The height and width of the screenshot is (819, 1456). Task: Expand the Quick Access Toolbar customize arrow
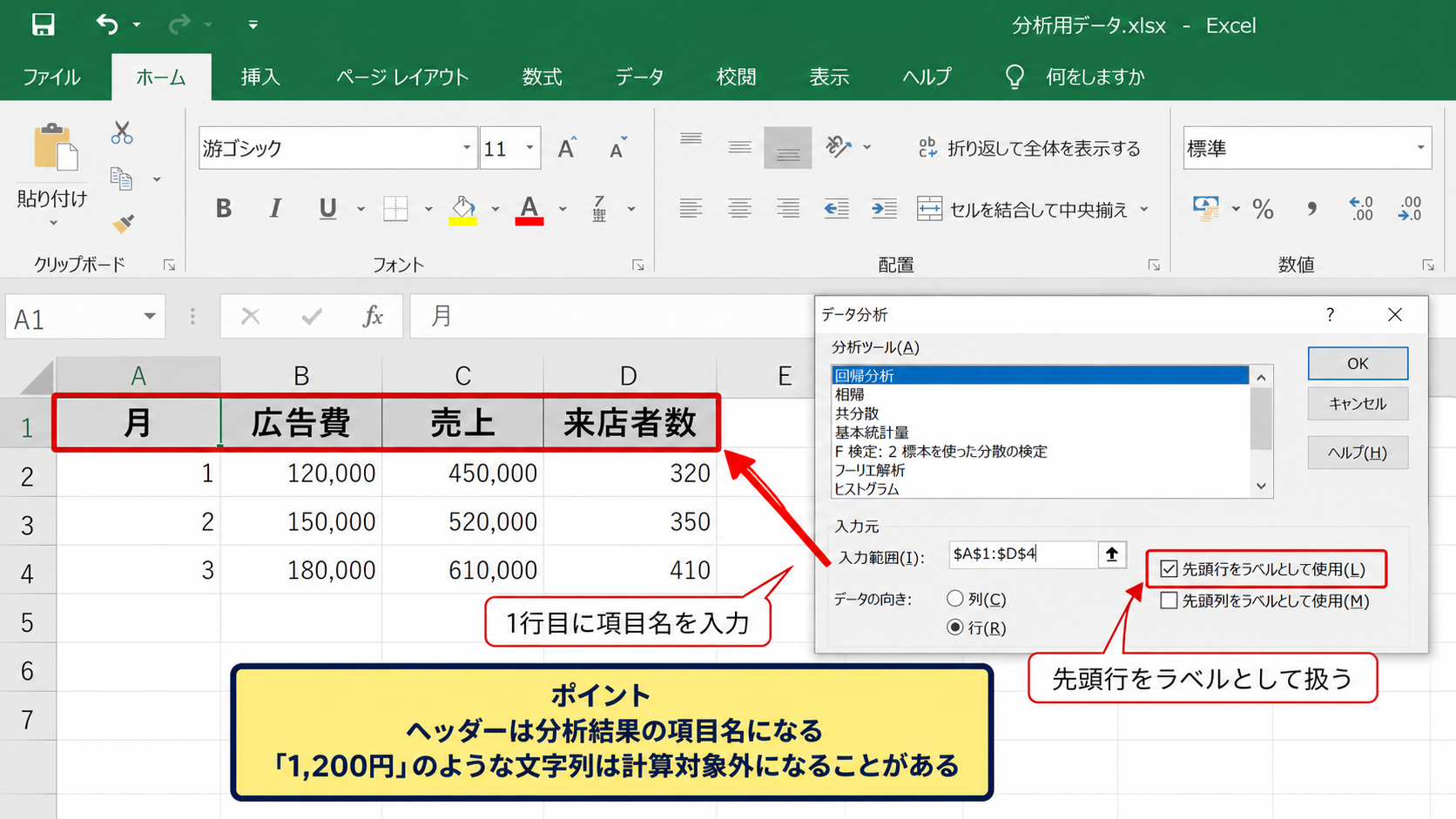(x=253, y=24)
